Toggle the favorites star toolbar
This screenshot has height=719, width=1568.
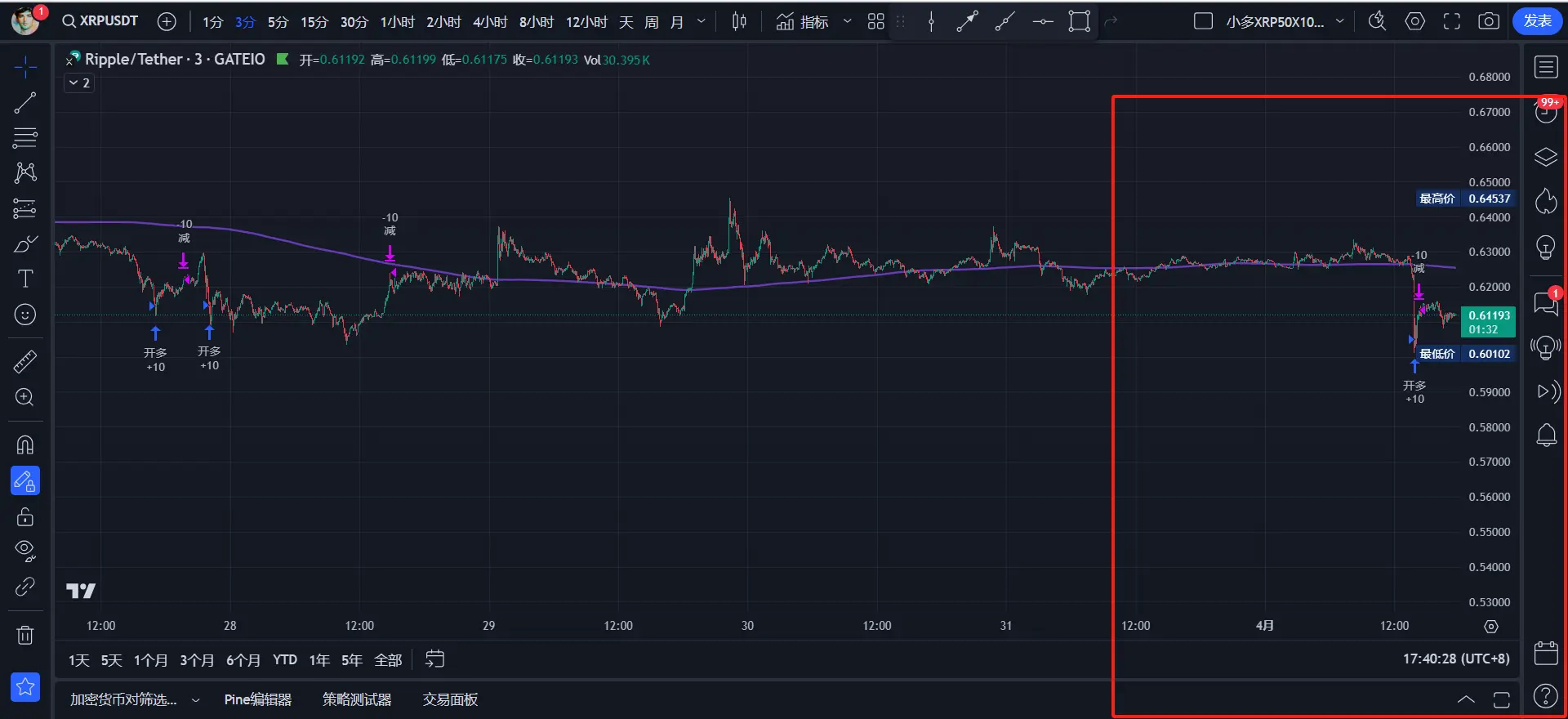[x=25, y=687]
